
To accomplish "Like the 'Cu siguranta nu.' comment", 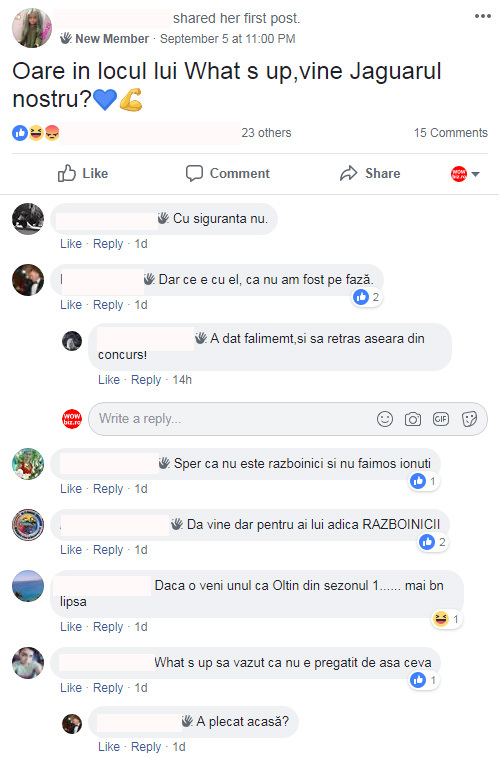I will click(x=71, y=244).
